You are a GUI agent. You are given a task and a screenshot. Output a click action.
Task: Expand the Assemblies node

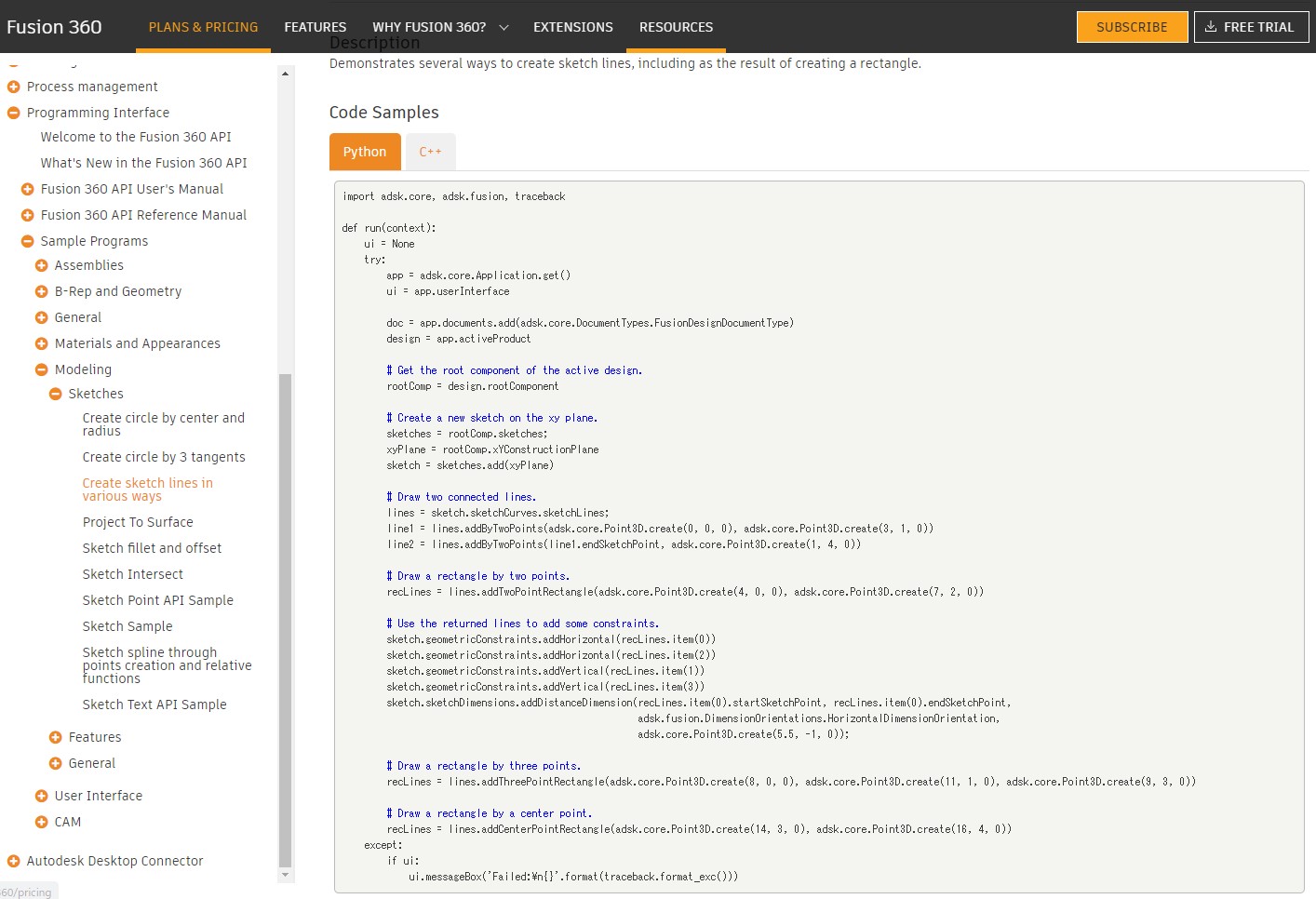tap(42, 265)
